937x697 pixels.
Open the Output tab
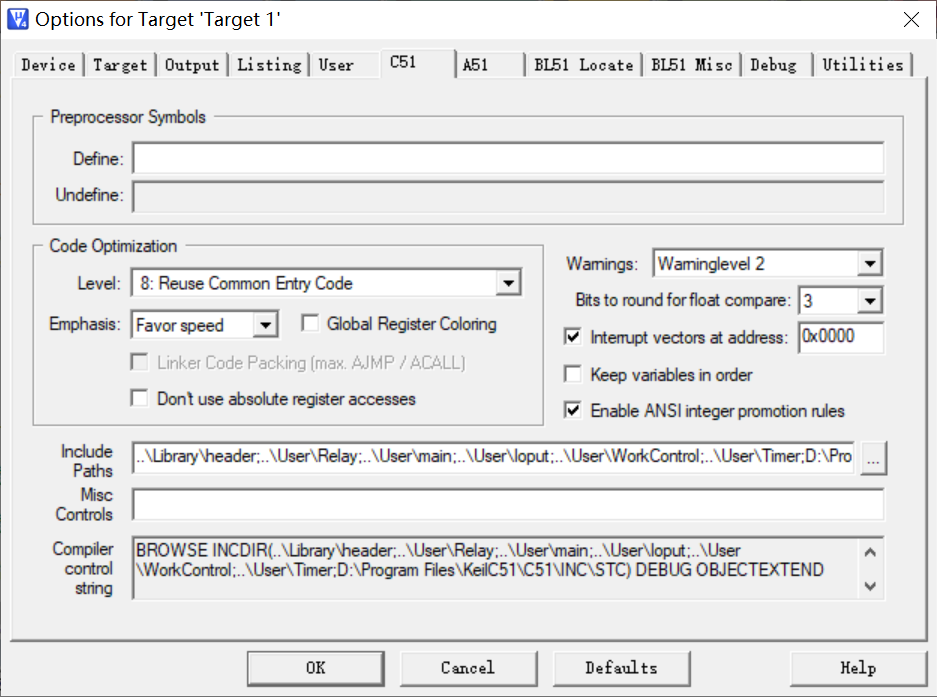click(x=192, y=65)
